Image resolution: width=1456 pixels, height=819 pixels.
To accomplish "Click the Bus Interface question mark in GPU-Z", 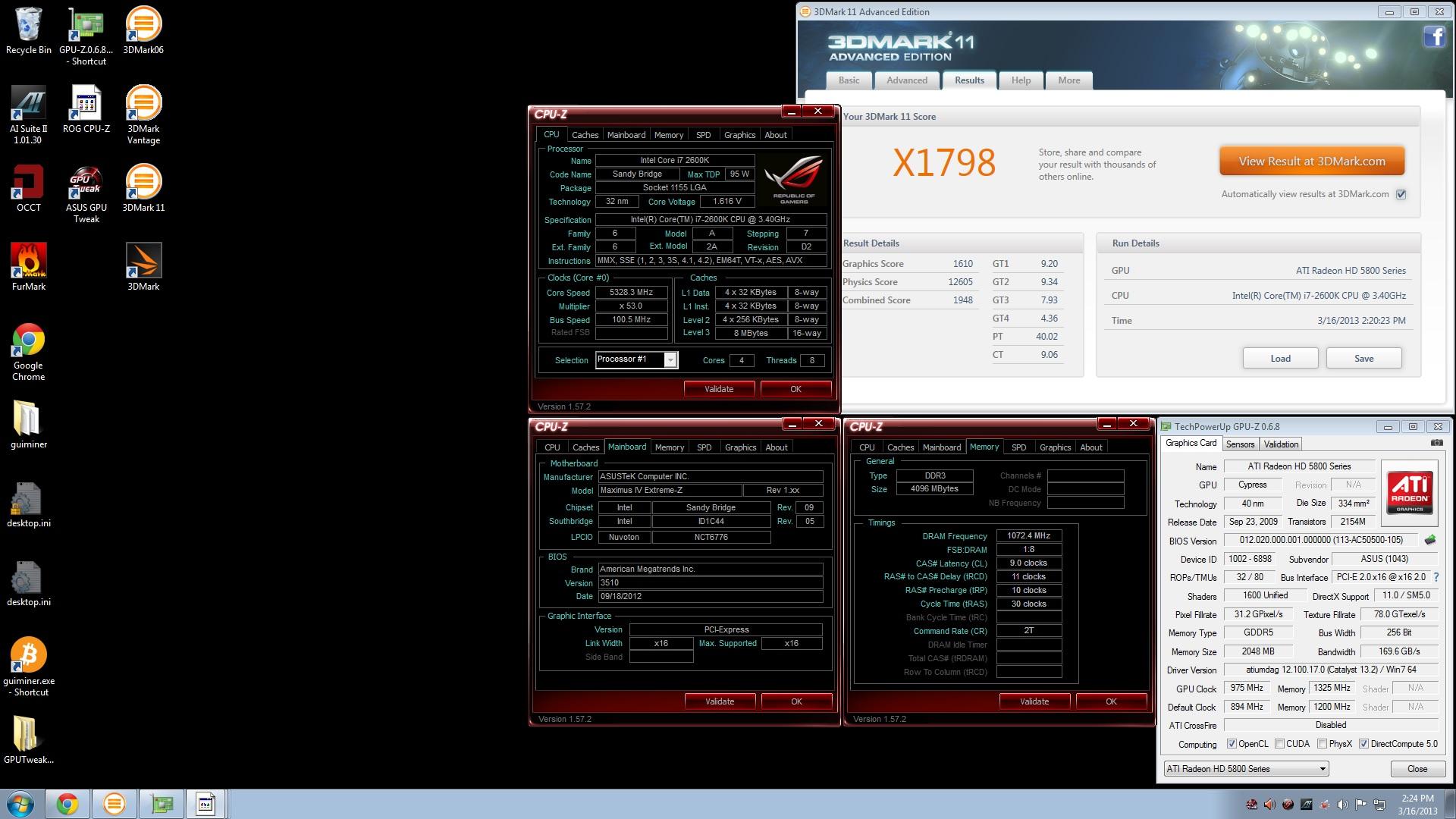I will [x=1436, y=577].
